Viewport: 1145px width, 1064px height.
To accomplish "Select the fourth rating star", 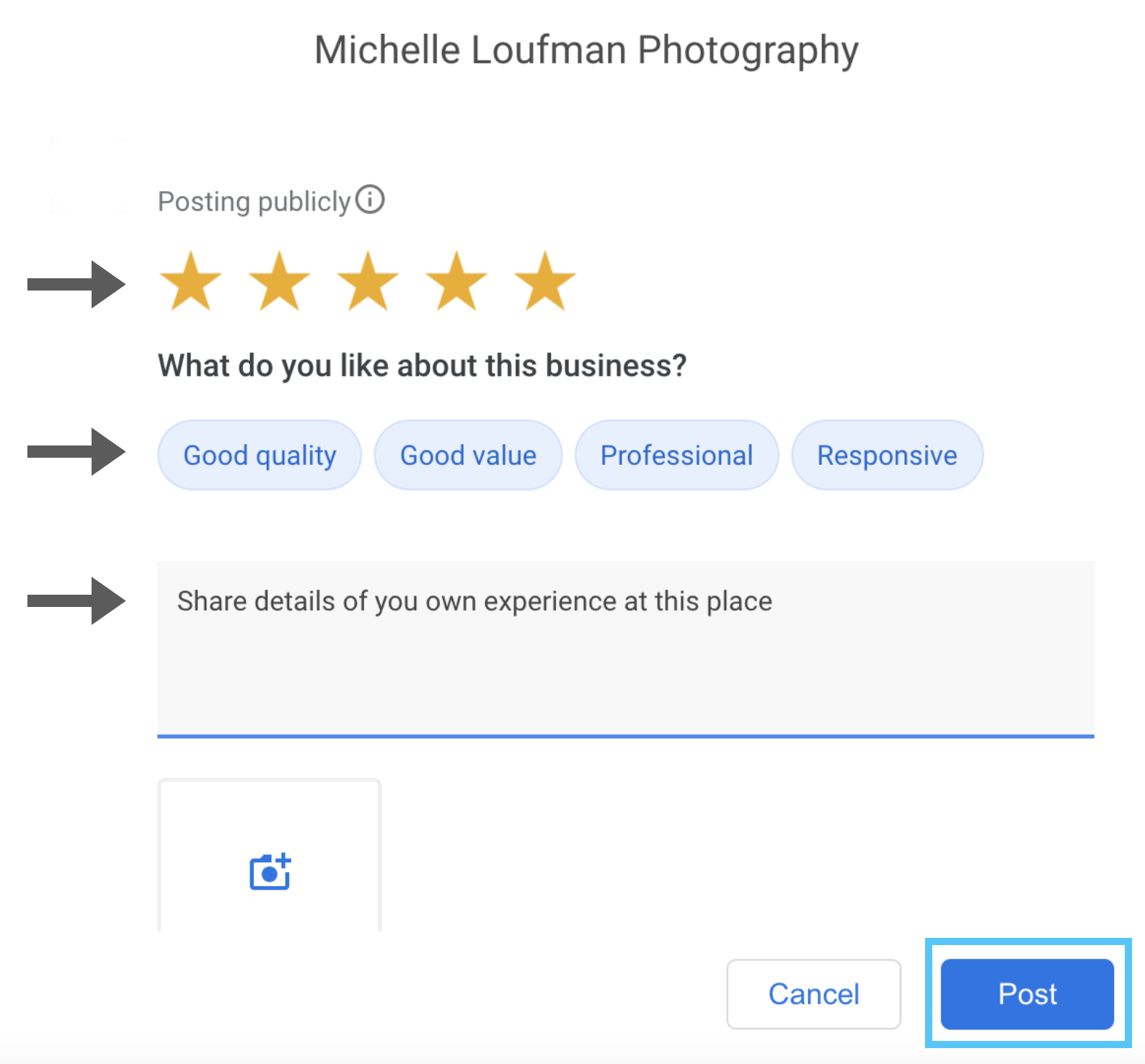I will pos(456,281).
